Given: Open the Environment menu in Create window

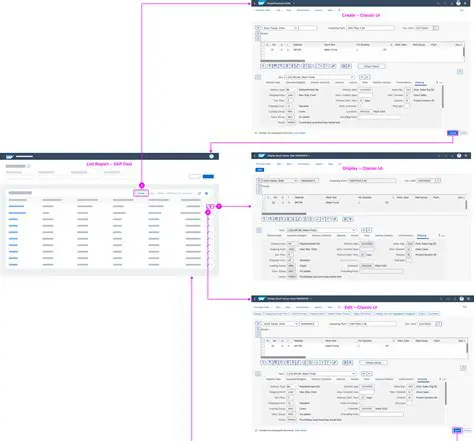Looking at the screenshot, I should click(303, 10).
